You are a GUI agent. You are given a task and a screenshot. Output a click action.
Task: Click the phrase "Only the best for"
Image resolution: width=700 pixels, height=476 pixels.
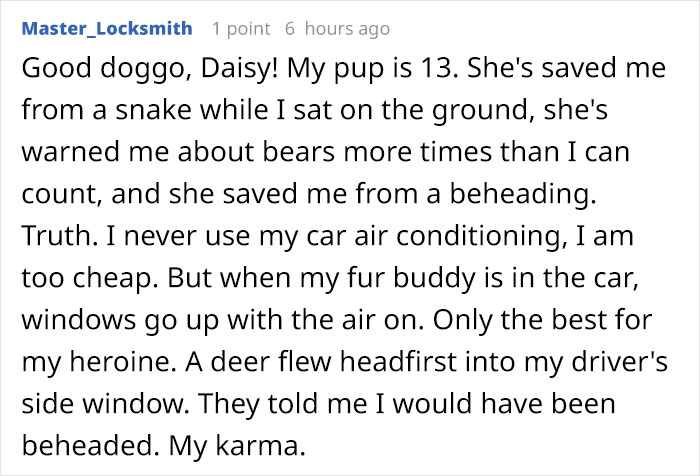542,320
